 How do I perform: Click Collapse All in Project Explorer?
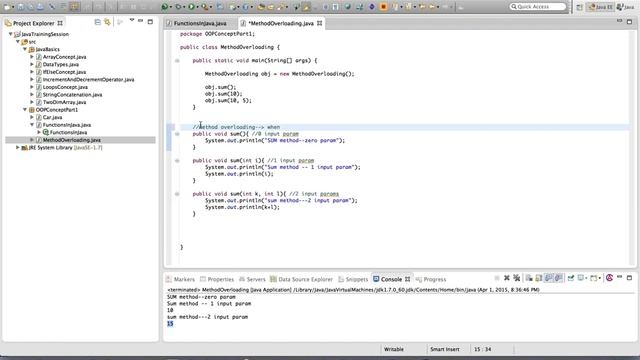(98, 22)
